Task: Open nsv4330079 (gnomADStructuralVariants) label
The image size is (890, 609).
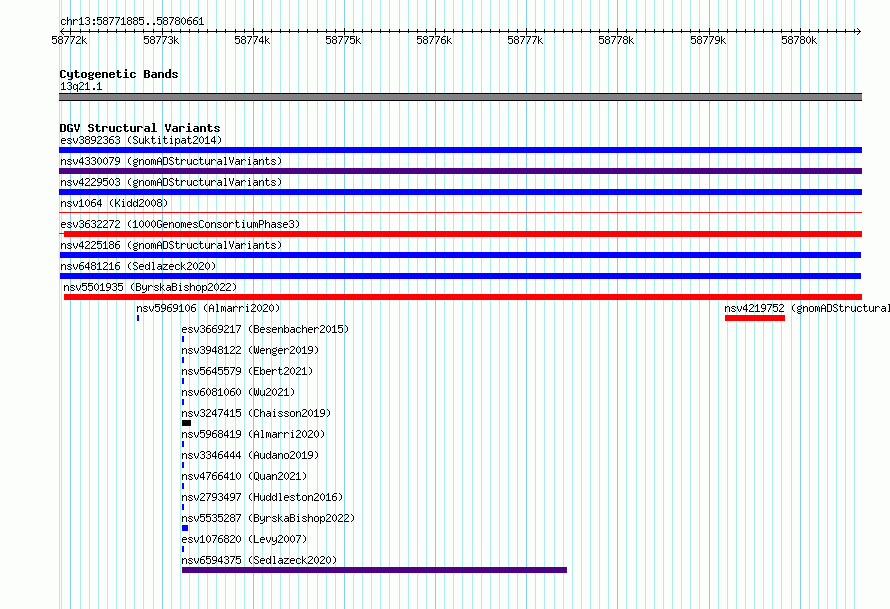Action: pyautogui.click(x=171, y=161)
